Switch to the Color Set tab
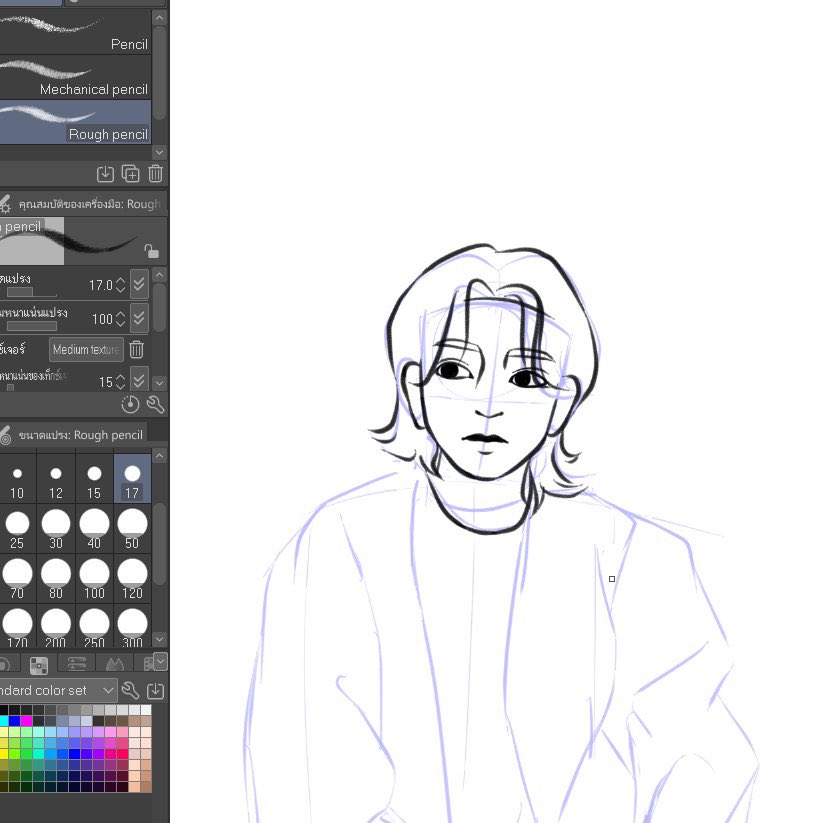Screen dimensions: 823x823 38,664
